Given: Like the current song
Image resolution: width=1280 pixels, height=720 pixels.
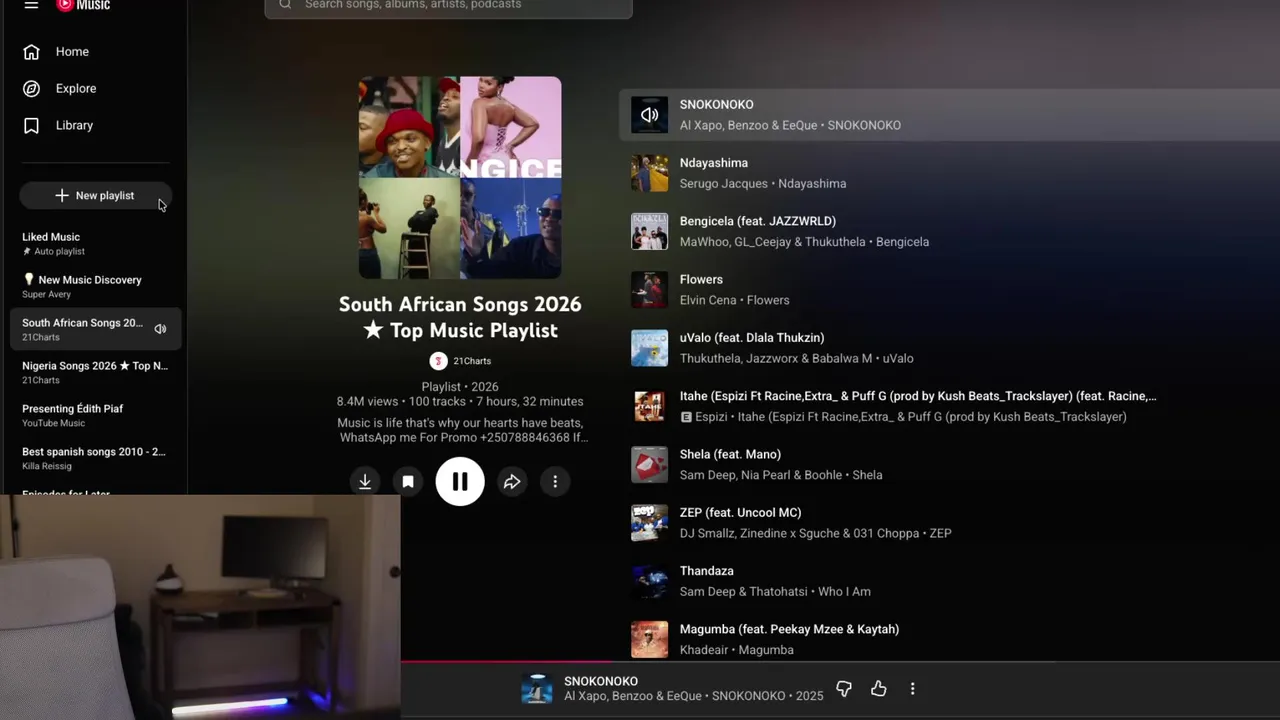Looking at the screenshot, I should pyautogui.click(x=878, y=689).
